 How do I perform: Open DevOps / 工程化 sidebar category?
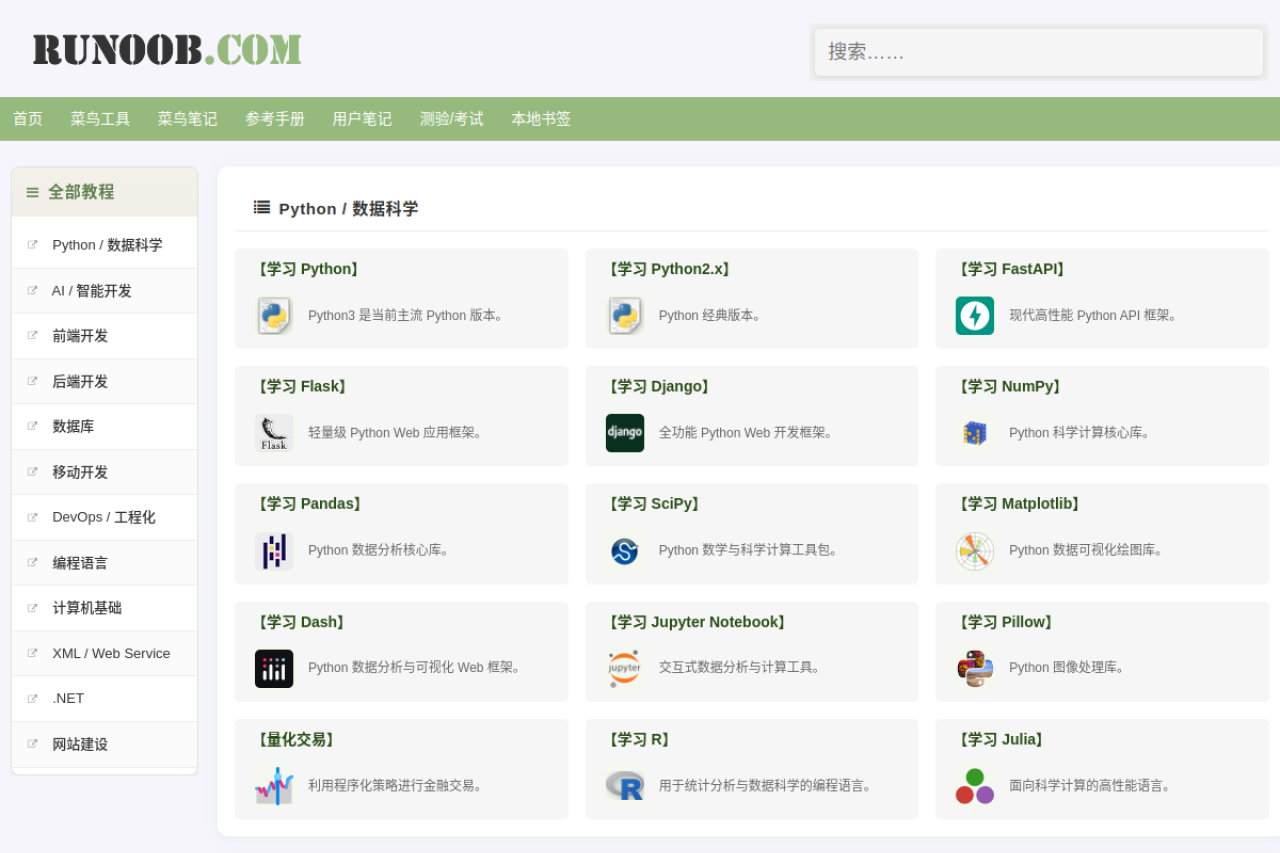coord(105,518)
